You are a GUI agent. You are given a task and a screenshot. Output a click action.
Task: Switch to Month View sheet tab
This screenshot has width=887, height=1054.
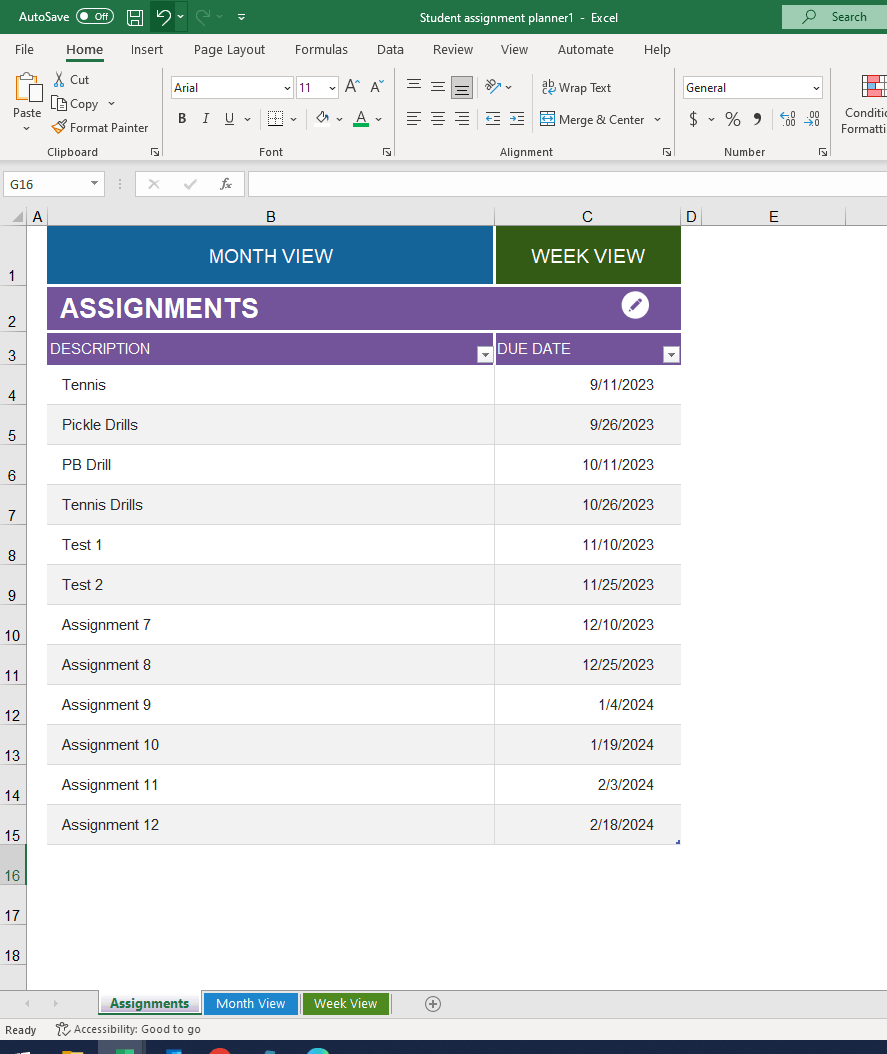coord(251,1004)
